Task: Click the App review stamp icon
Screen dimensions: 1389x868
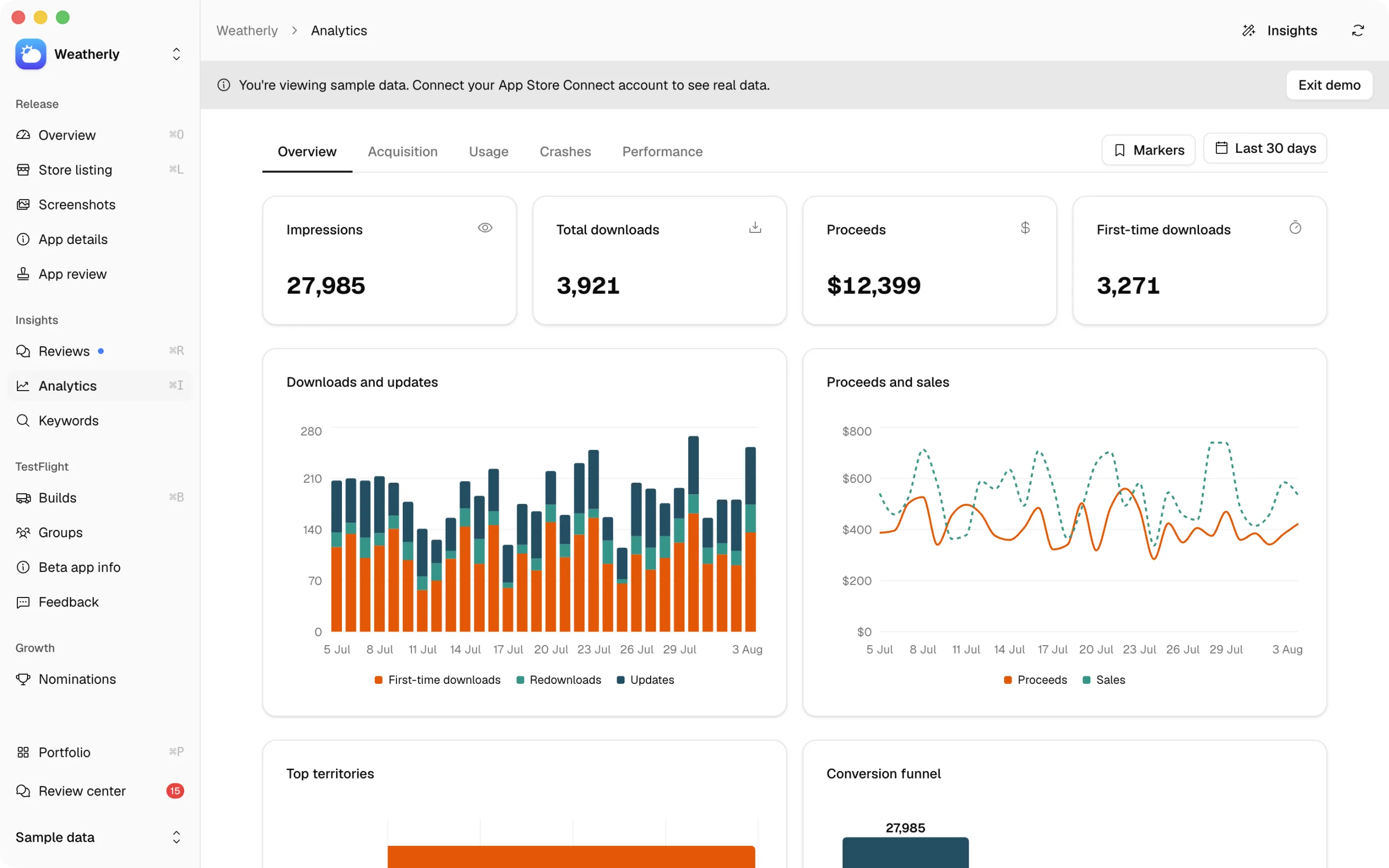Action: coord(23,274)
